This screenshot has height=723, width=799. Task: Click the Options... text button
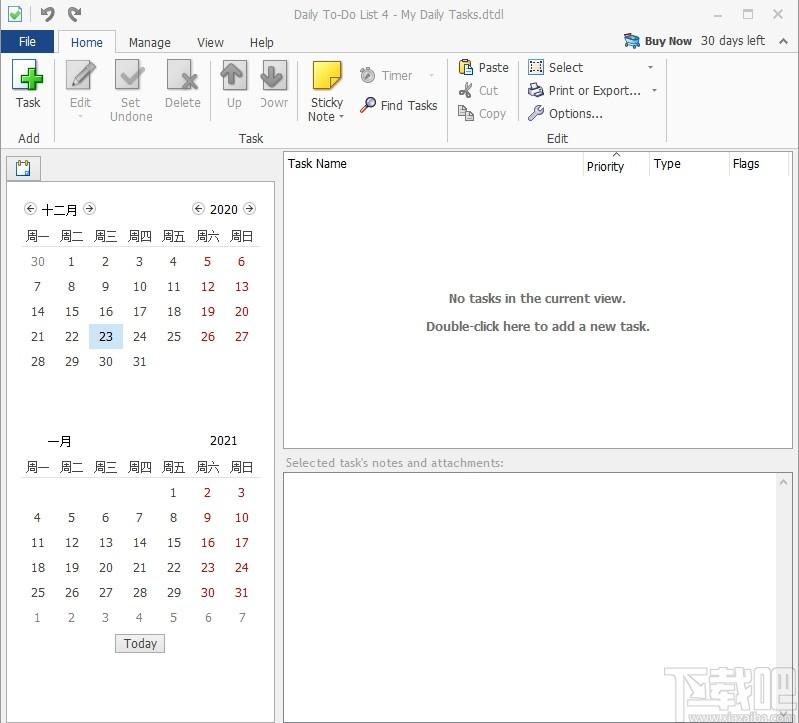[575, 114]
